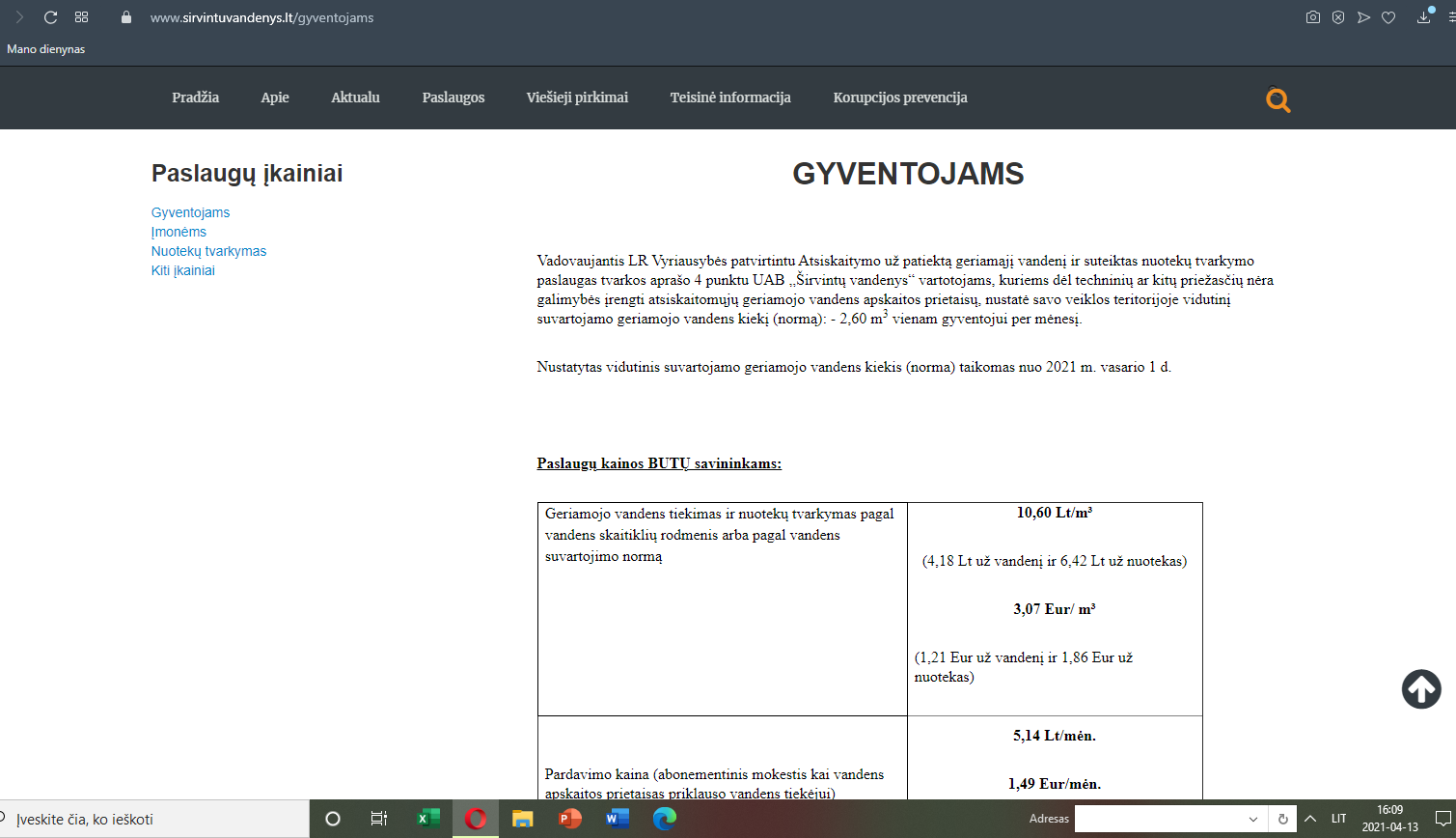Open the Kiti įkainiai sidebar link
The image size is (1456, 838).
pyautogui.click(x=182, y=270)
